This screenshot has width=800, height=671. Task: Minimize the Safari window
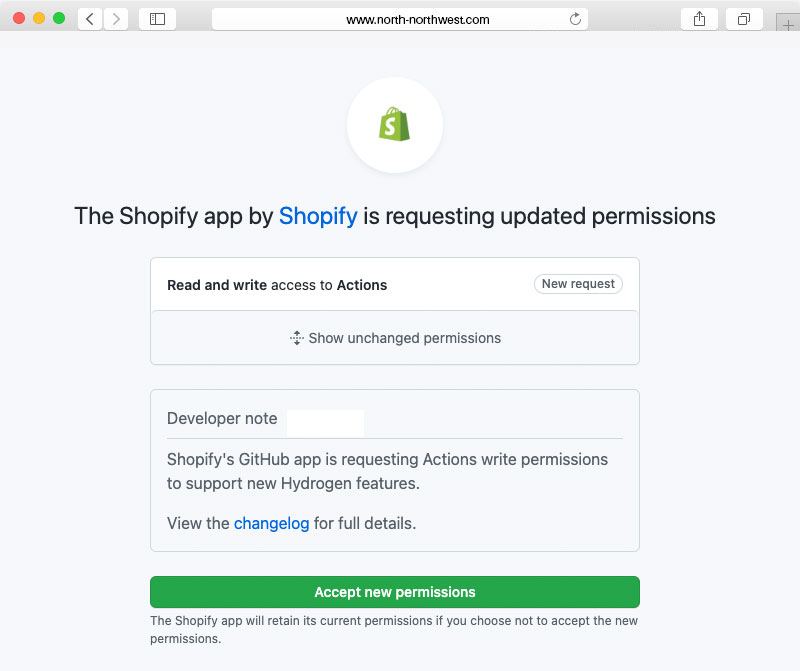click(x=39, y=19)
